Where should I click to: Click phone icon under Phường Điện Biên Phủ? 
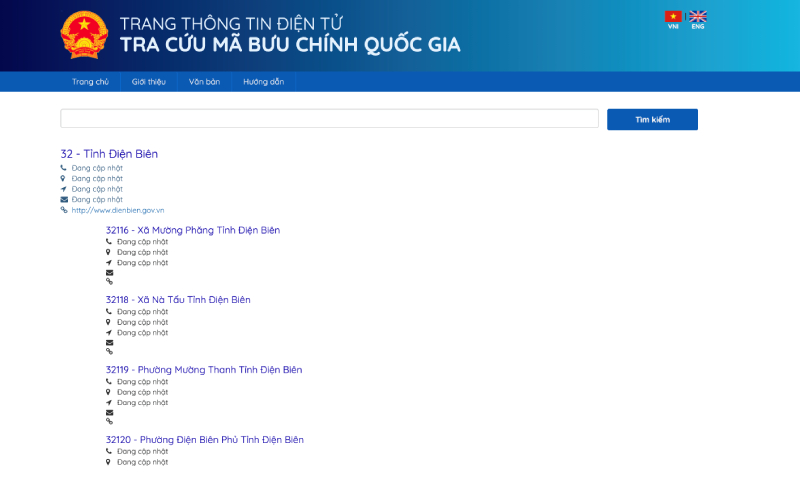109,451
